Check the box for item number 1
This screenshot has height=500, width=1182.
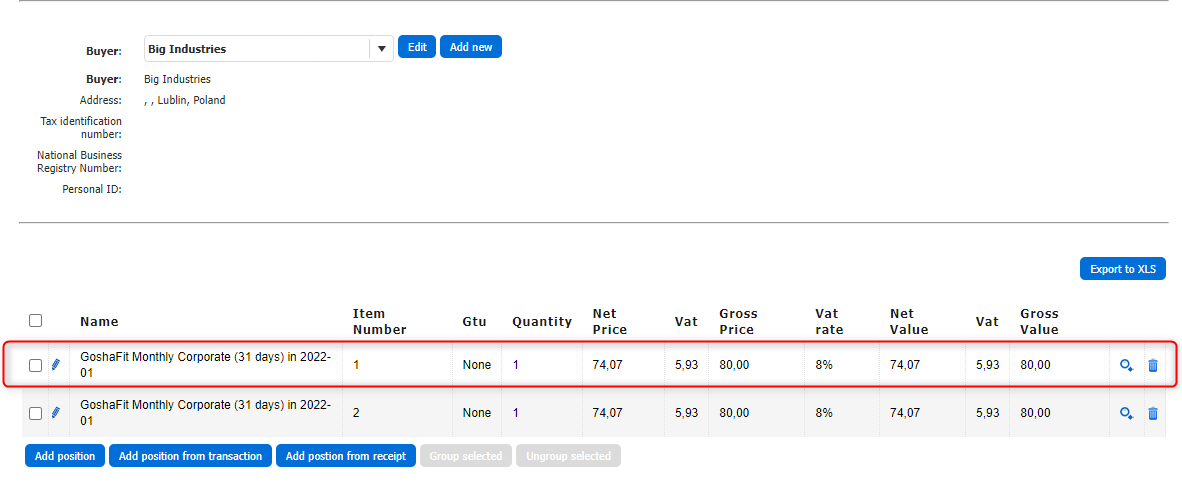pyautogui.click(x=36, y=366)
